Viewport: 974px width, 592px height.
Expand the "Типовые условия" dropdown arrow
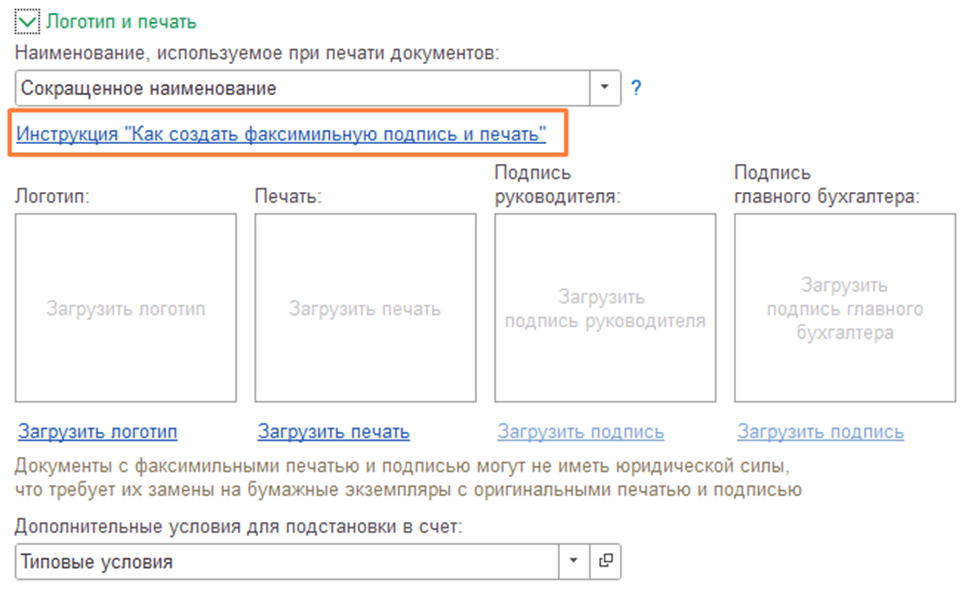[x=573, y=562]
